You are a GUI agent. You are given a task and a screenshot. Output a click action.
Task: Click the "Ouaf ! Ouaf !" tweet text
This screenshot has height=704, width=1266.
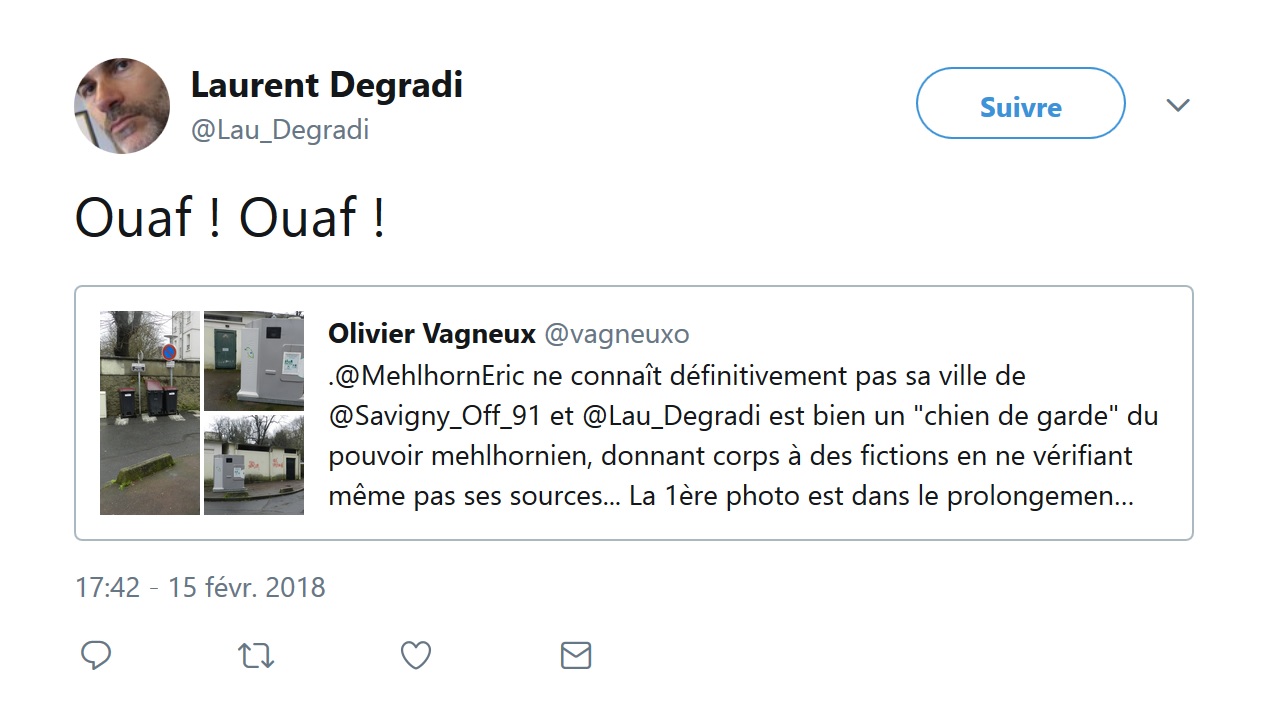click(x=230, y=218)
